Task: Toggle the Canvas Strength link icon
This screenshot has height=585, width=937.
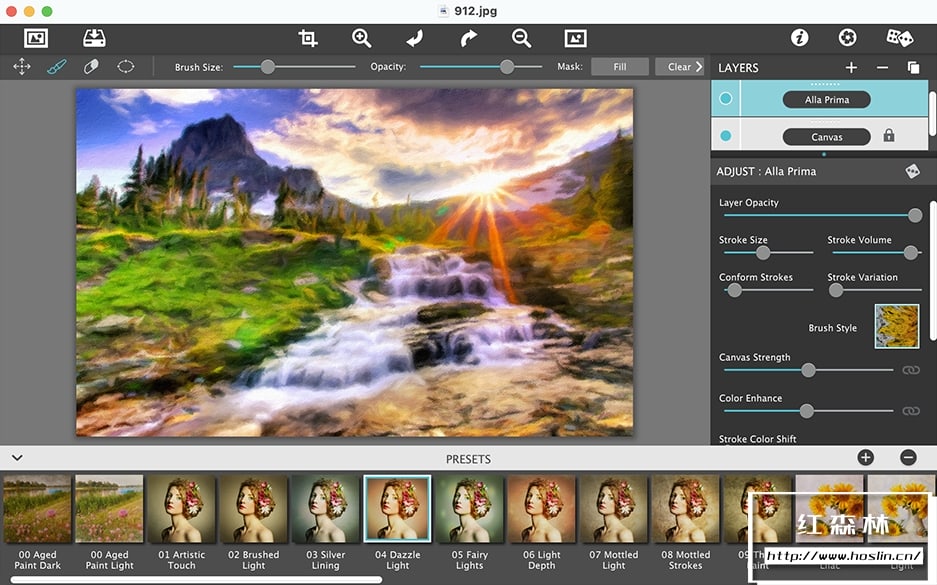Action: click(910, 370)
